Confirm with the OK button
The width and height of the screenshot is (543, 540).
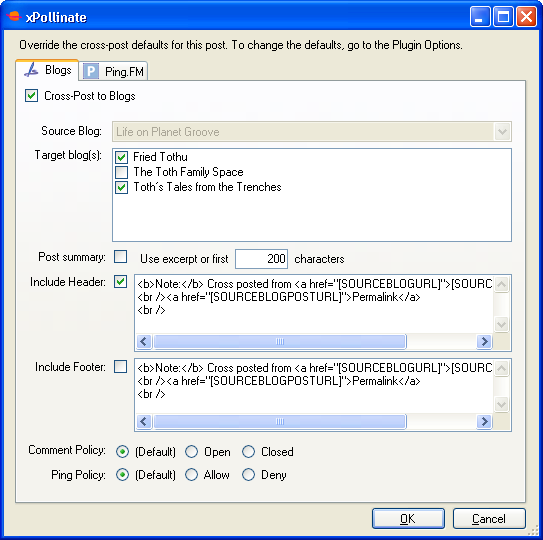coord(408,519)
